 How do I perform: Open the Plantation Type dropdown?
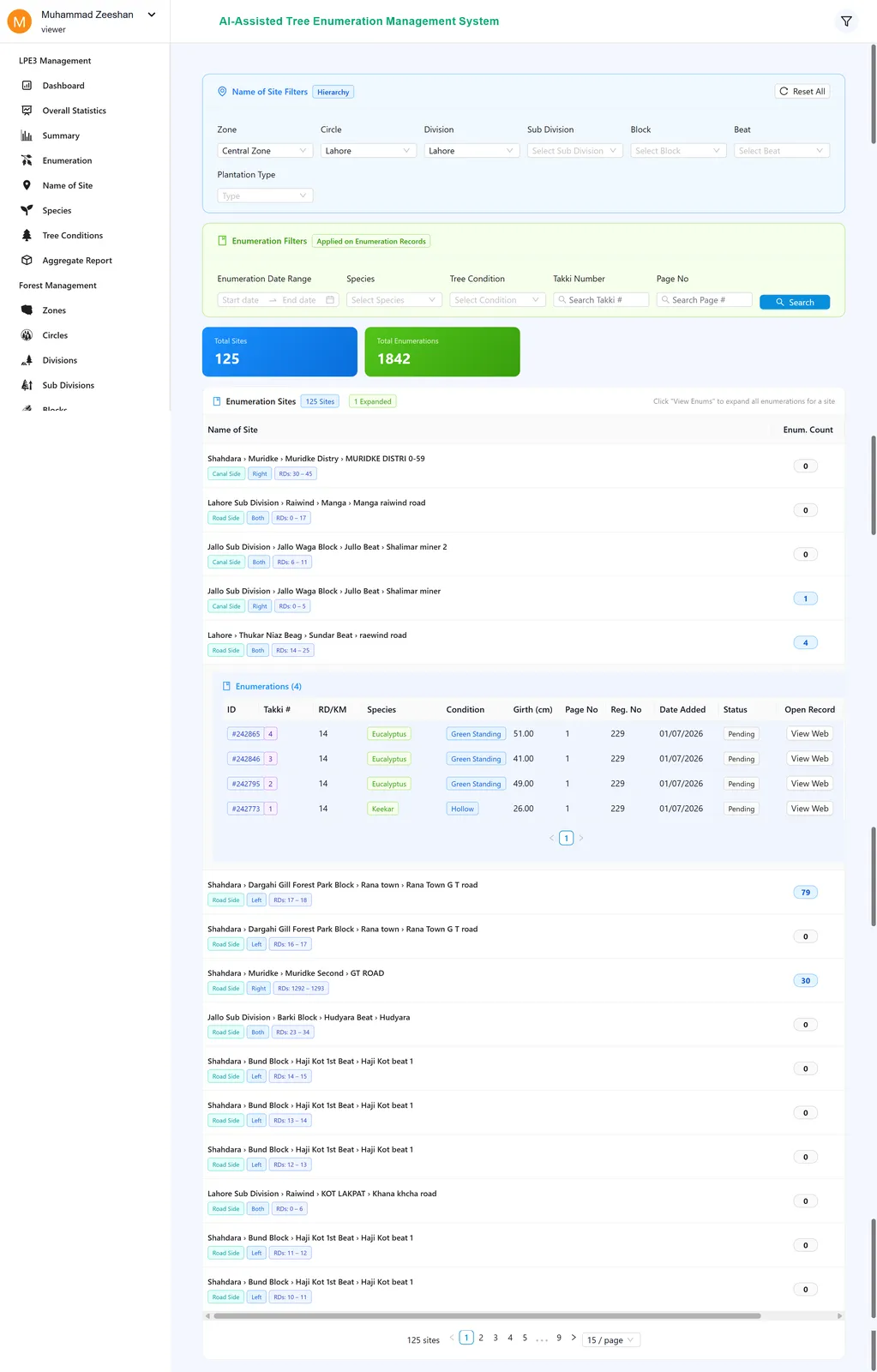point(265,196)
